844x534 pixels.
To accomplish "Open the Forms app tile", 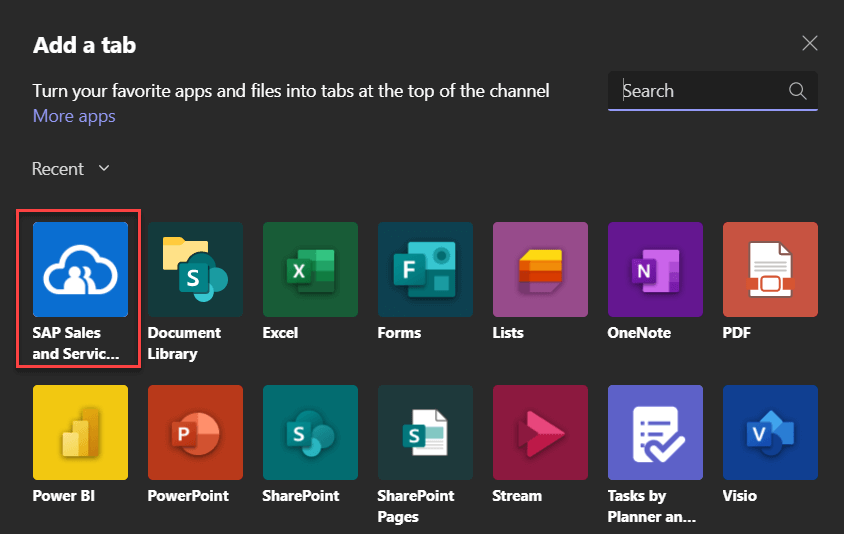I will [x=425, y=270].
